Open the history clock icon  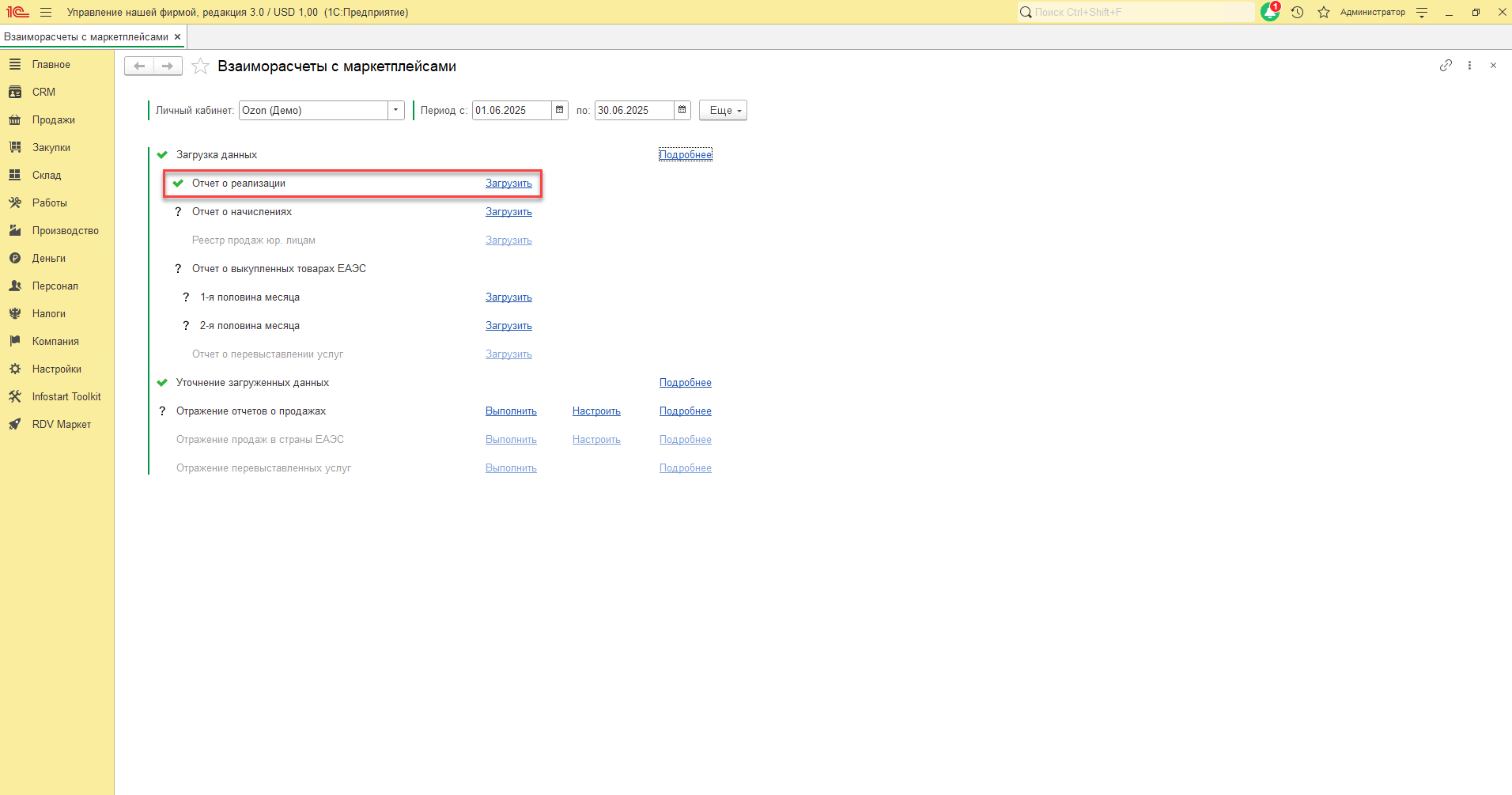click(1298, 13)
